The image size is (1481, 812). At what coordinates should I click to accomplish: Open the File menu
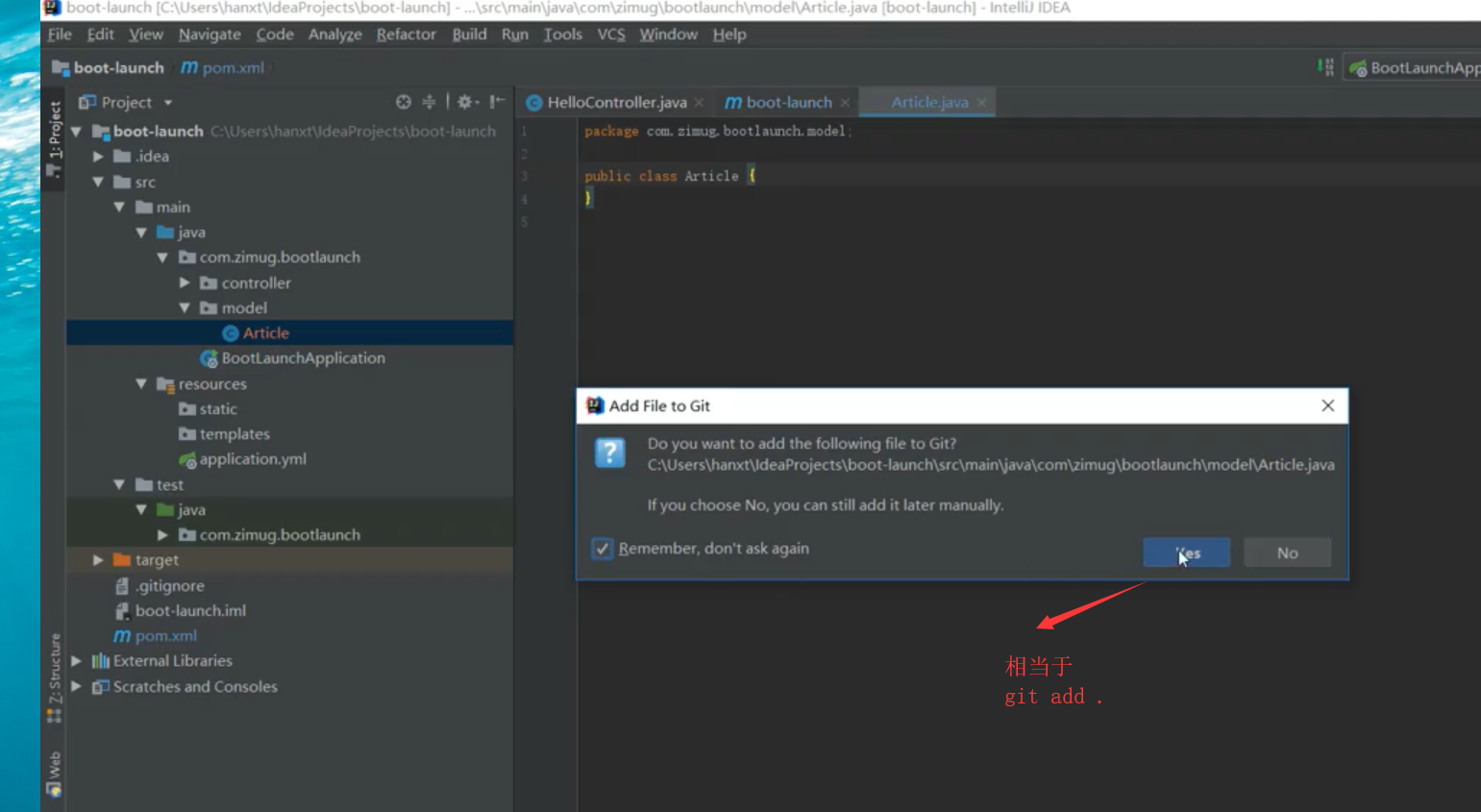(60, 35)
